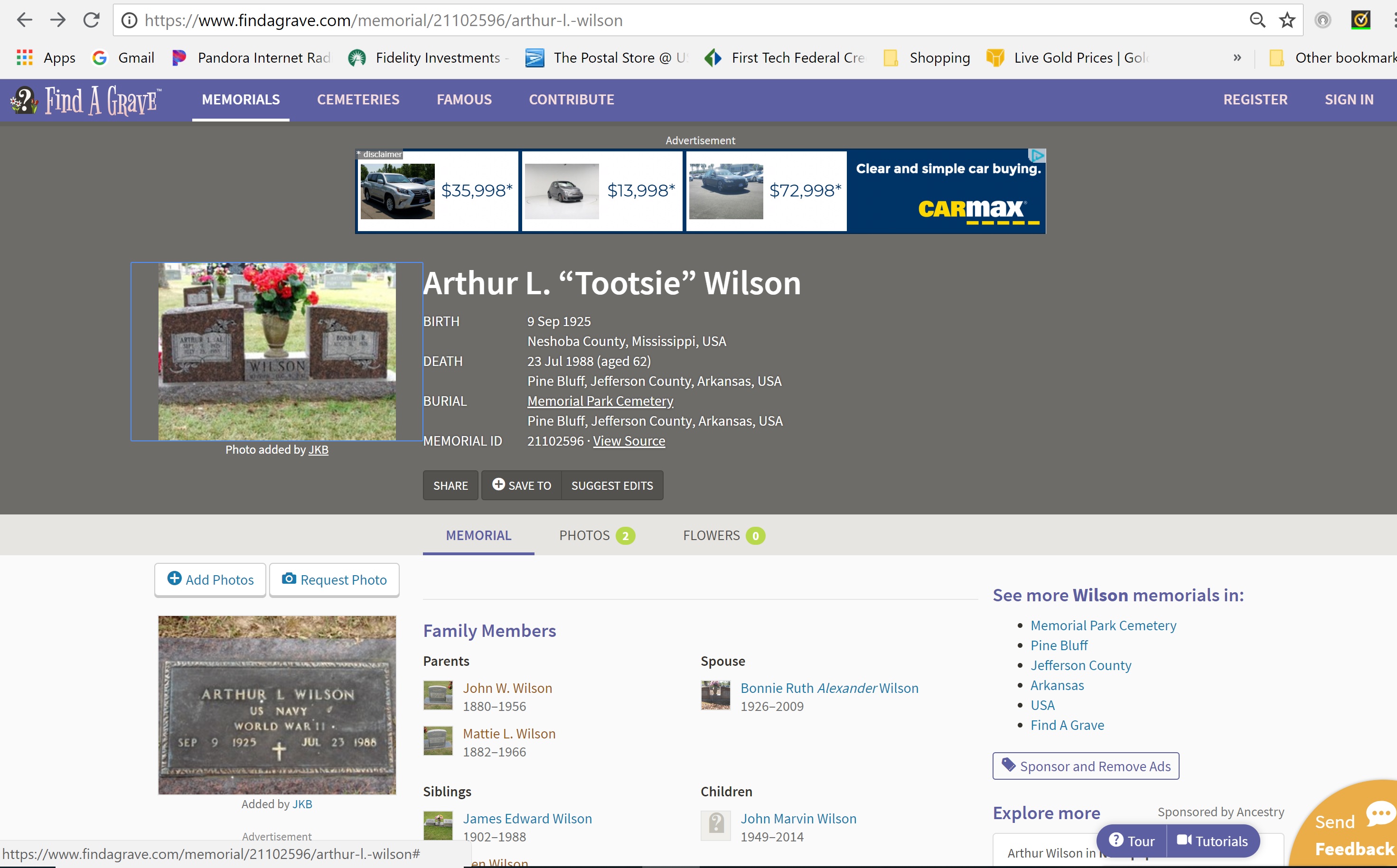Click the $13,998 car ad tile

point(602,191)
